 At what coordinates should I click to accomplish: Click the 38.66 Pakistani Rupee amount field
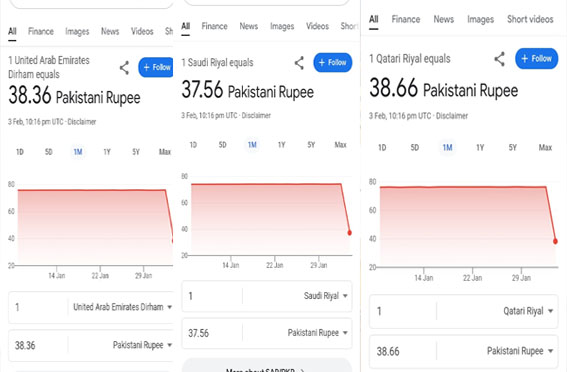point(464,351)
